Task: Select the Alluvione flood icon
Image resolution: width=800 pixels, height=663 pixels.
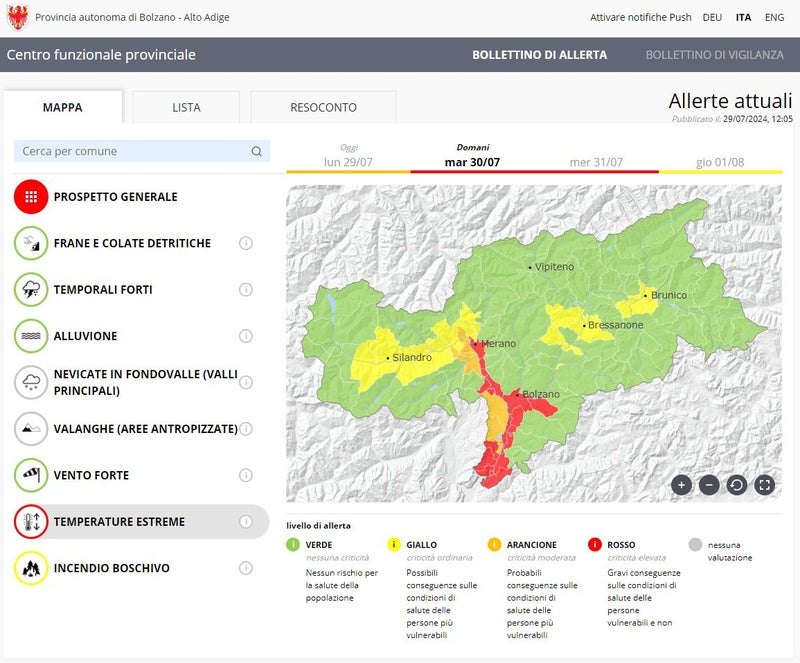Action: click(x=31, y=336)
